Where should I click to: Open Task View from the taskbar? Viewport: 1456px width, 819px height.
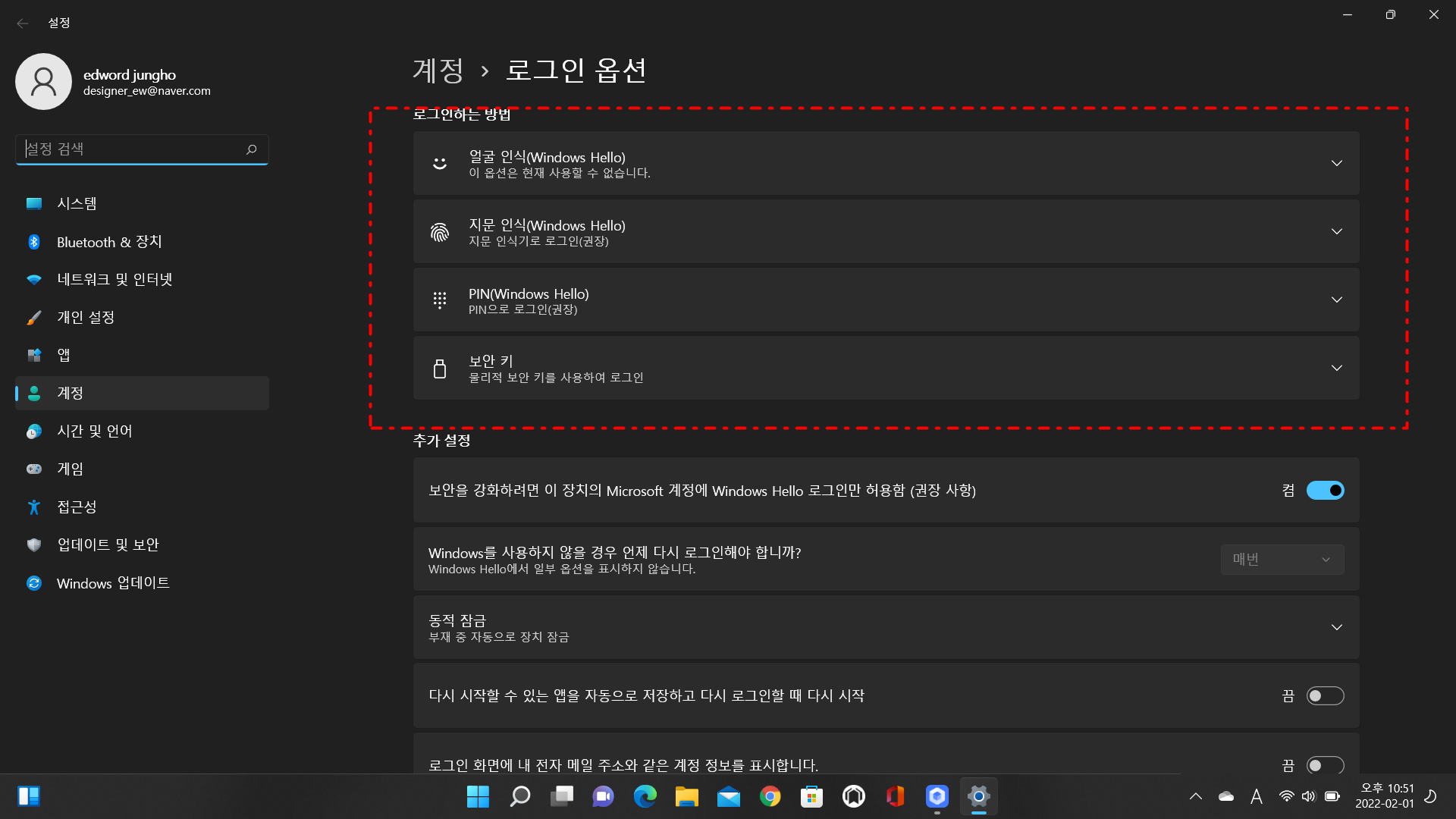(x=562, y=796)
